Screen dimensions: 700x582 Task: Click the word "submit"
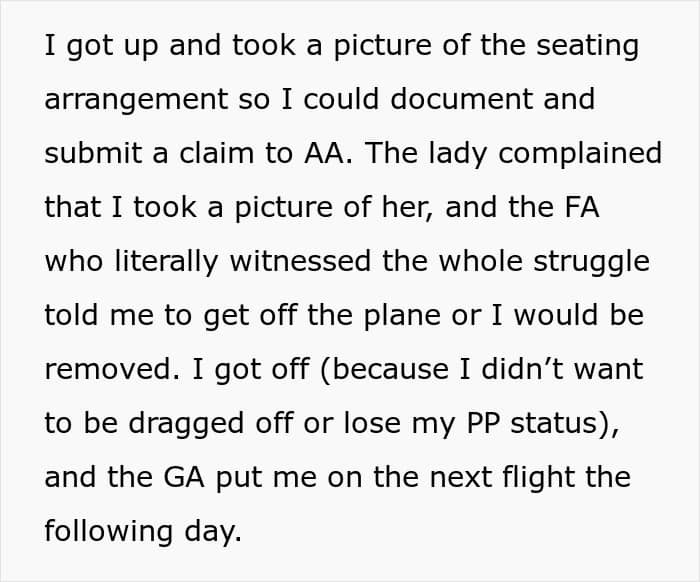click(93, 153)
